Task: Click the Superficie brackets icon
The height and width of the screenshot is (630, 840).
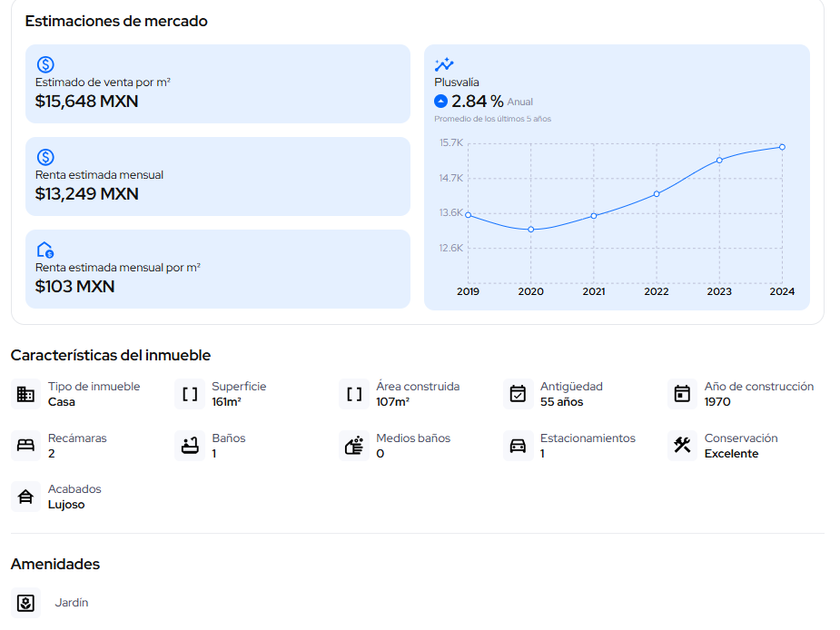Action: pos(190,394)
